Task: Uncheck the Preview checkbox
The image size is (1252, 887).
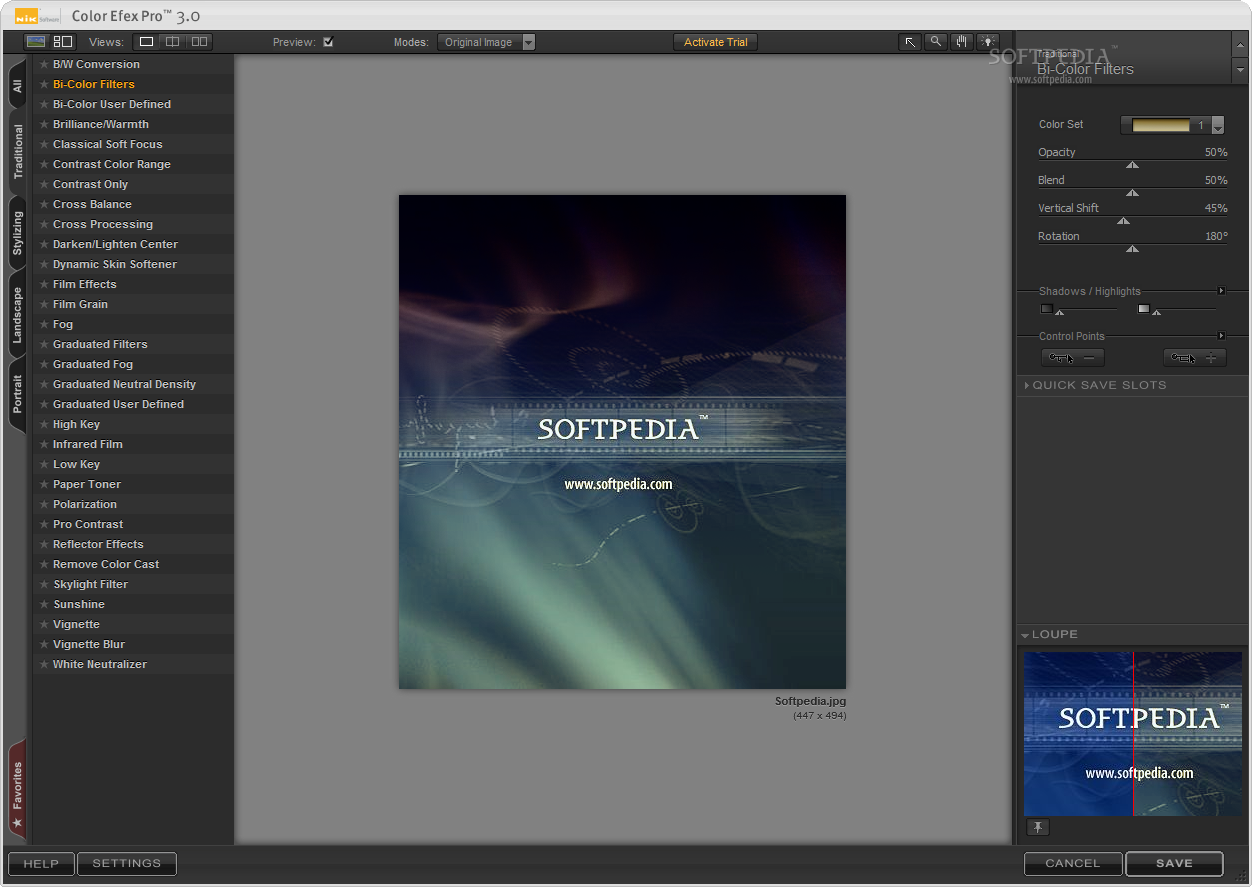Action: [328, 42]
